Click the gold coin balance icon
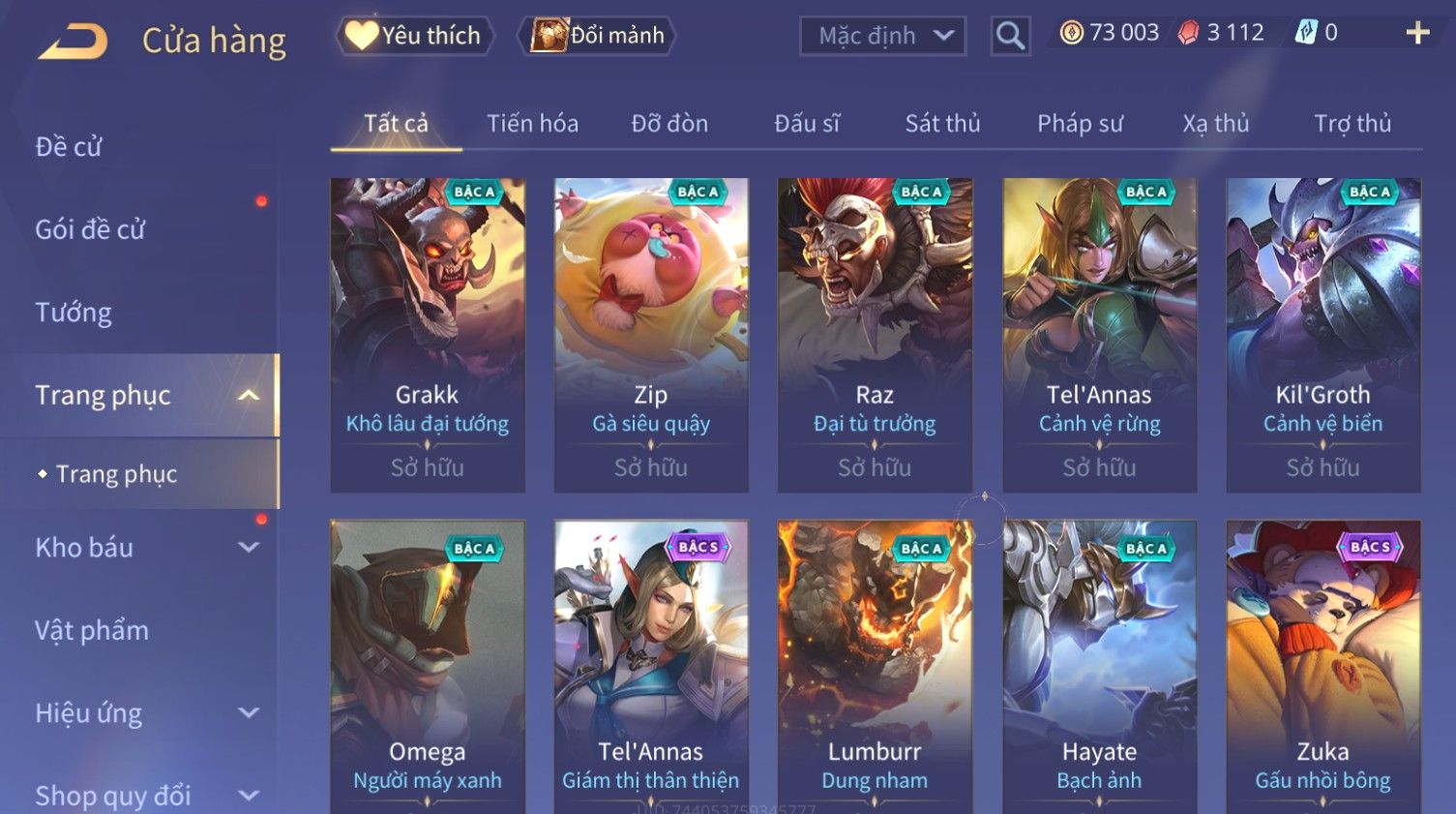 1071,33
